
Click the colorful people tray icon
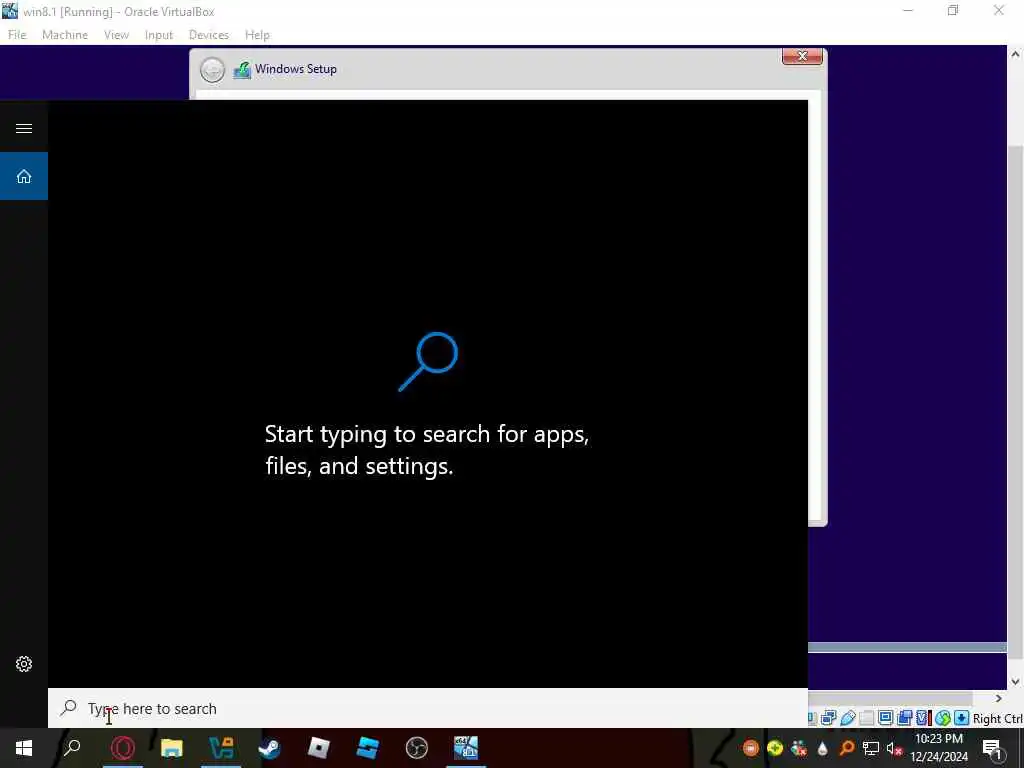(799, 749)
